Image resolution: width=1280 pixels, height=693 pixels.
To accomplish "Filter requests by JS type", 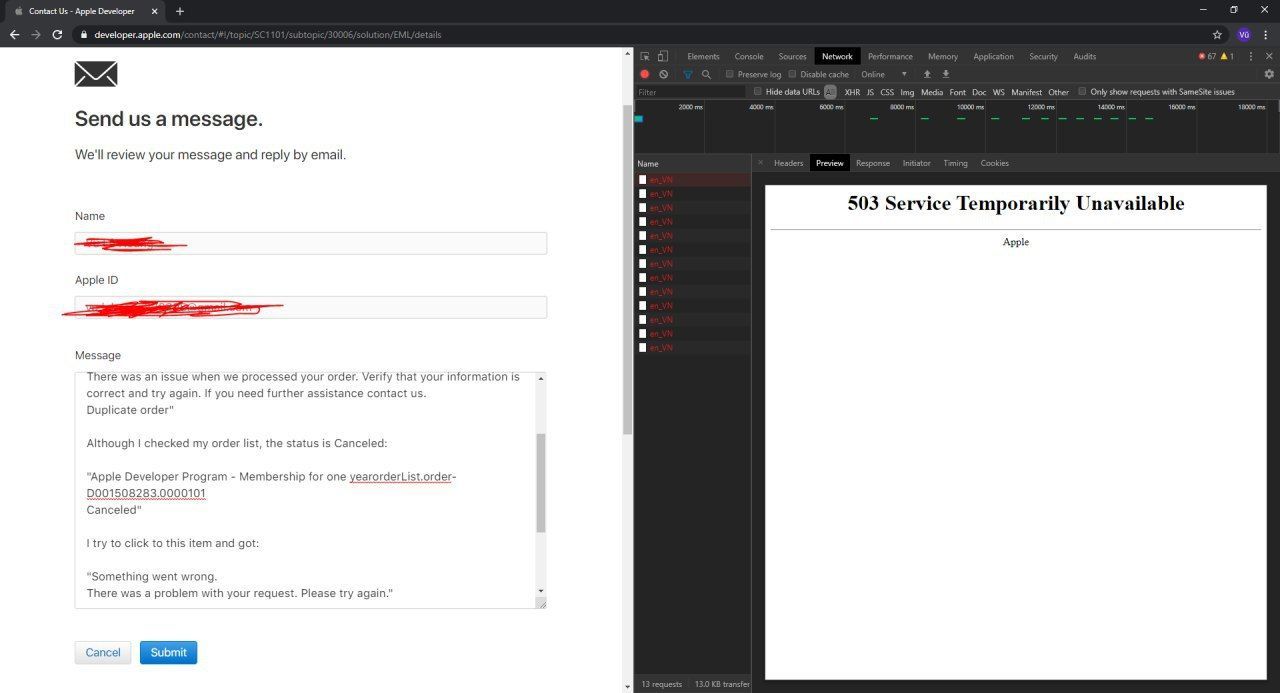I will 870,92.
